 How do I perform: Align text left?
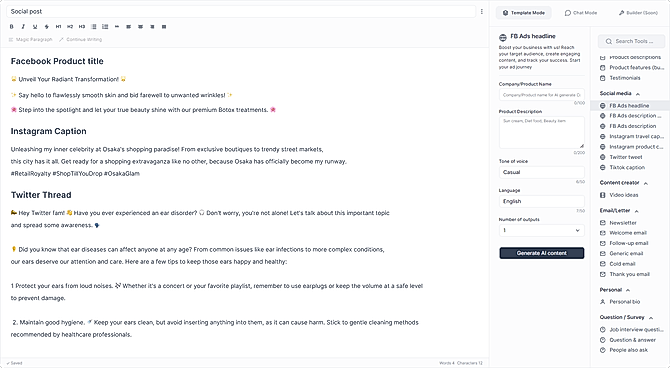[x=129, y=26]
